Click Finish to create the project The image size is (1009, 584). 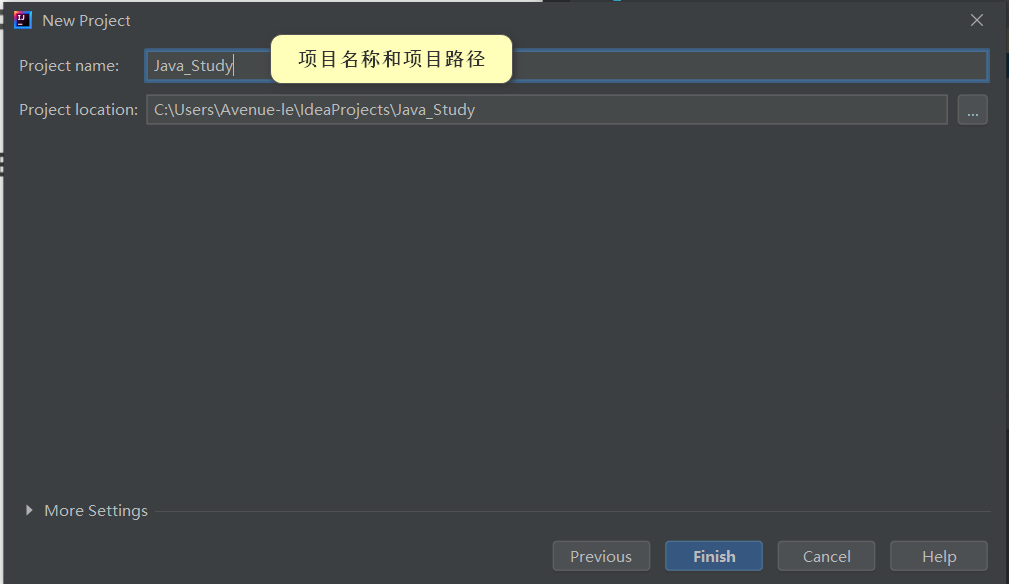714,556
